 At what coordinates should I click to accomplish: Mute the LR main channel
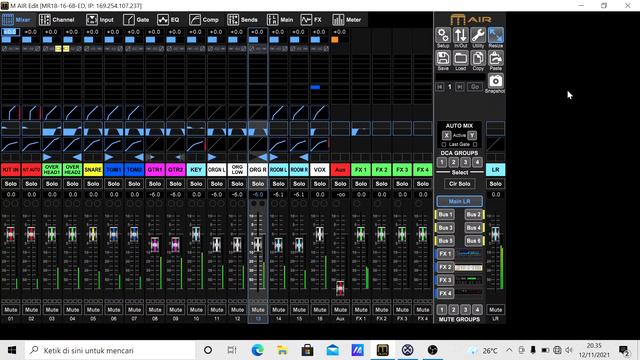tap(496, 310)
